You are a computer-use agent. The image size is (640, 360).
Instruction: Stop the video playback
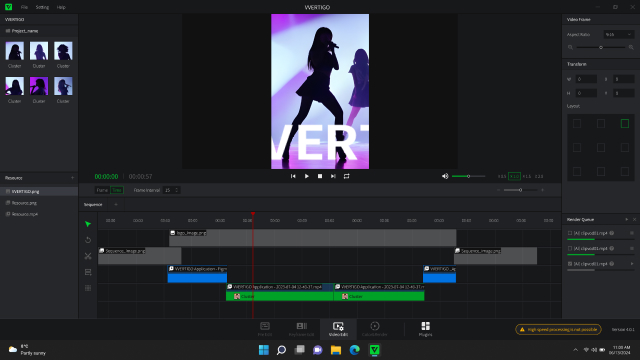pyautogui.click(x=320, y=176)
